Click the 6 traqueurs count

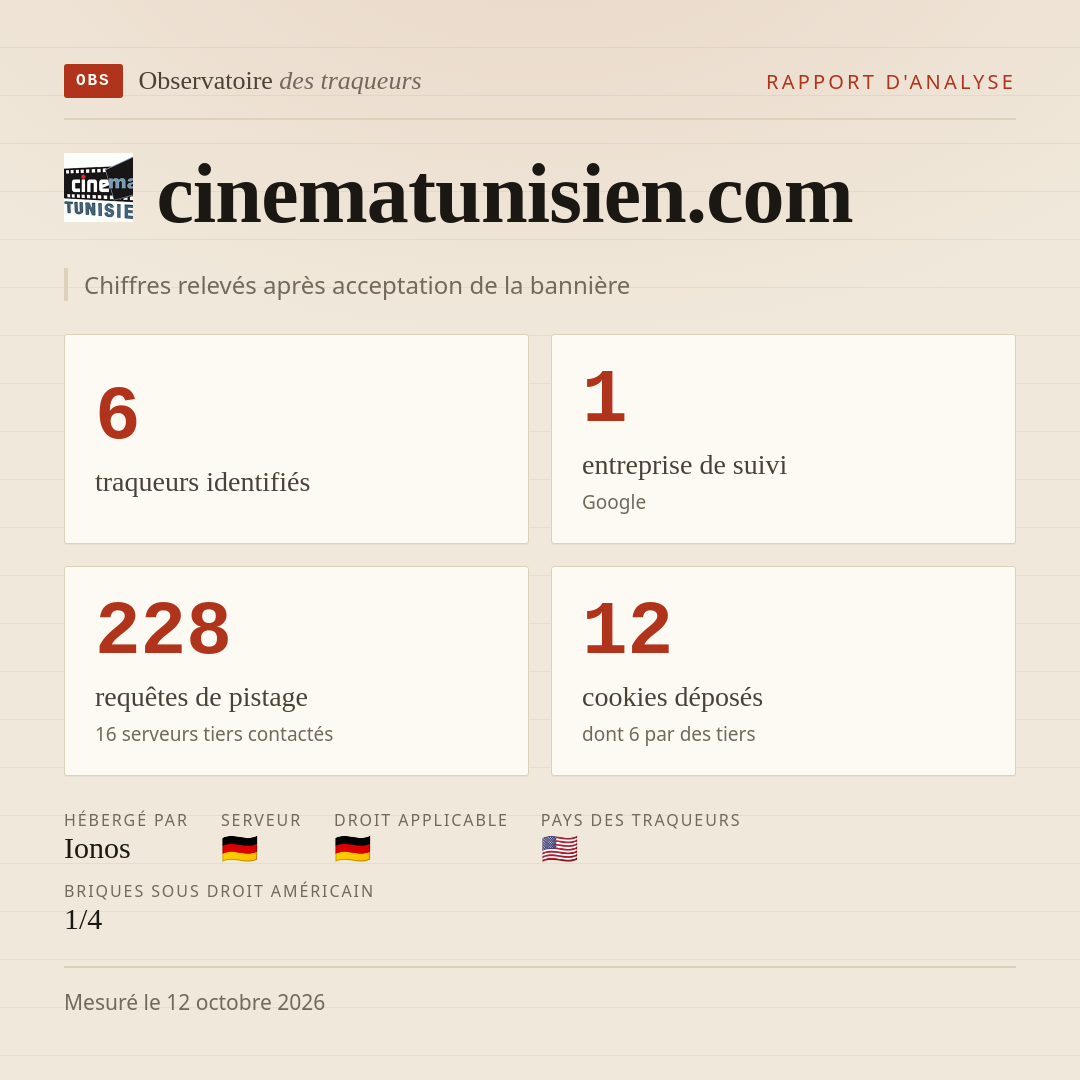click(x=118, y=413)
